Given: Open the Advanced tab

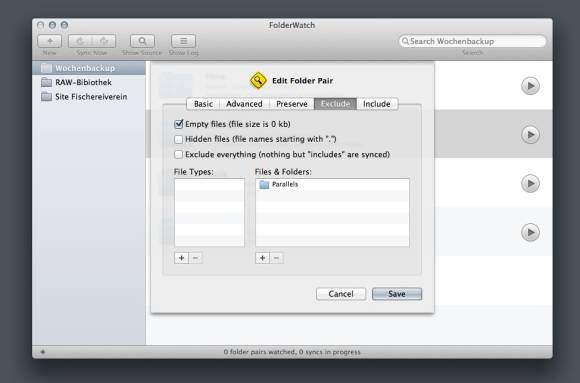Looking at the screenshot, I should click(x=244, y=104).
